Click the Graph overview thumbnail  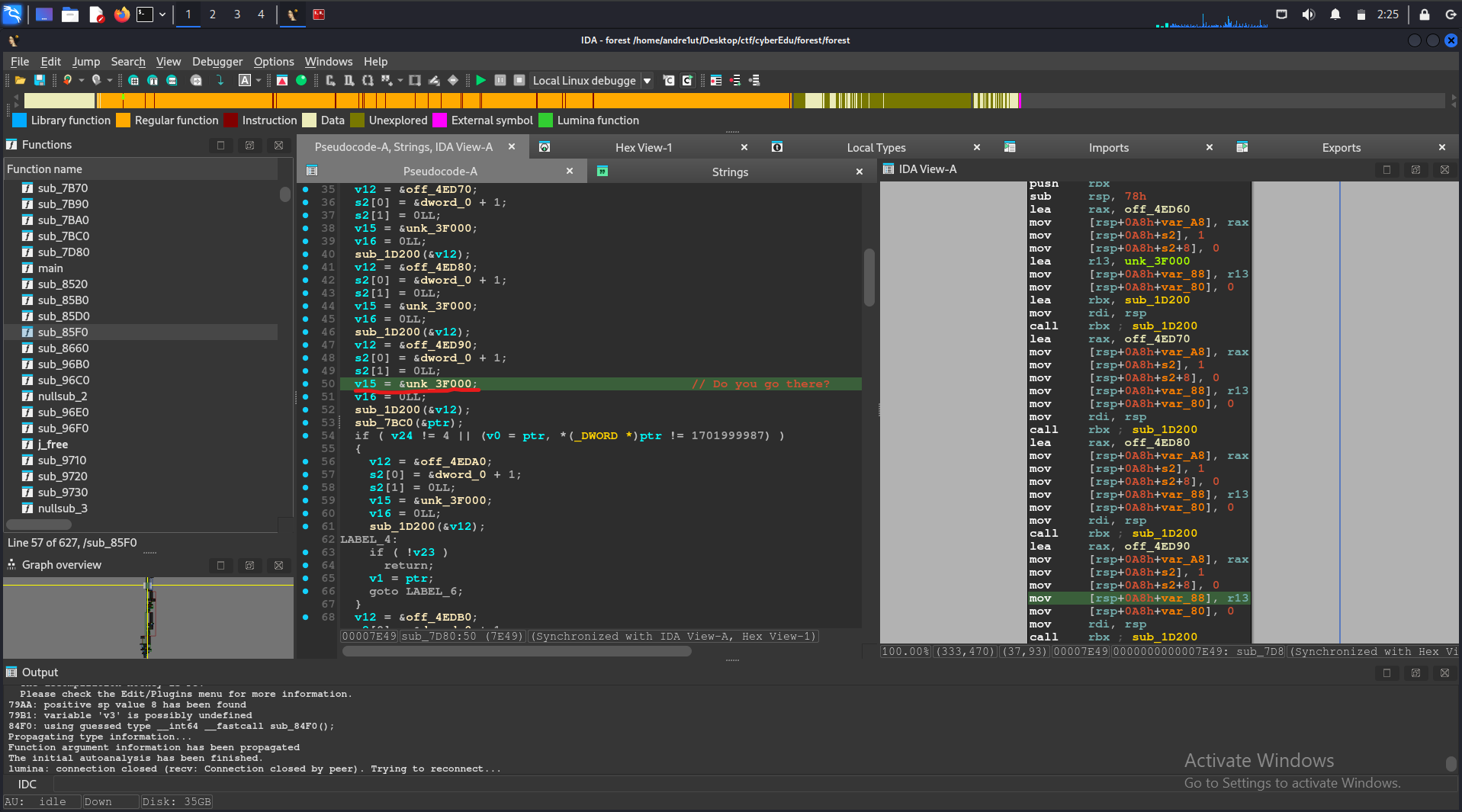(149, 618)
